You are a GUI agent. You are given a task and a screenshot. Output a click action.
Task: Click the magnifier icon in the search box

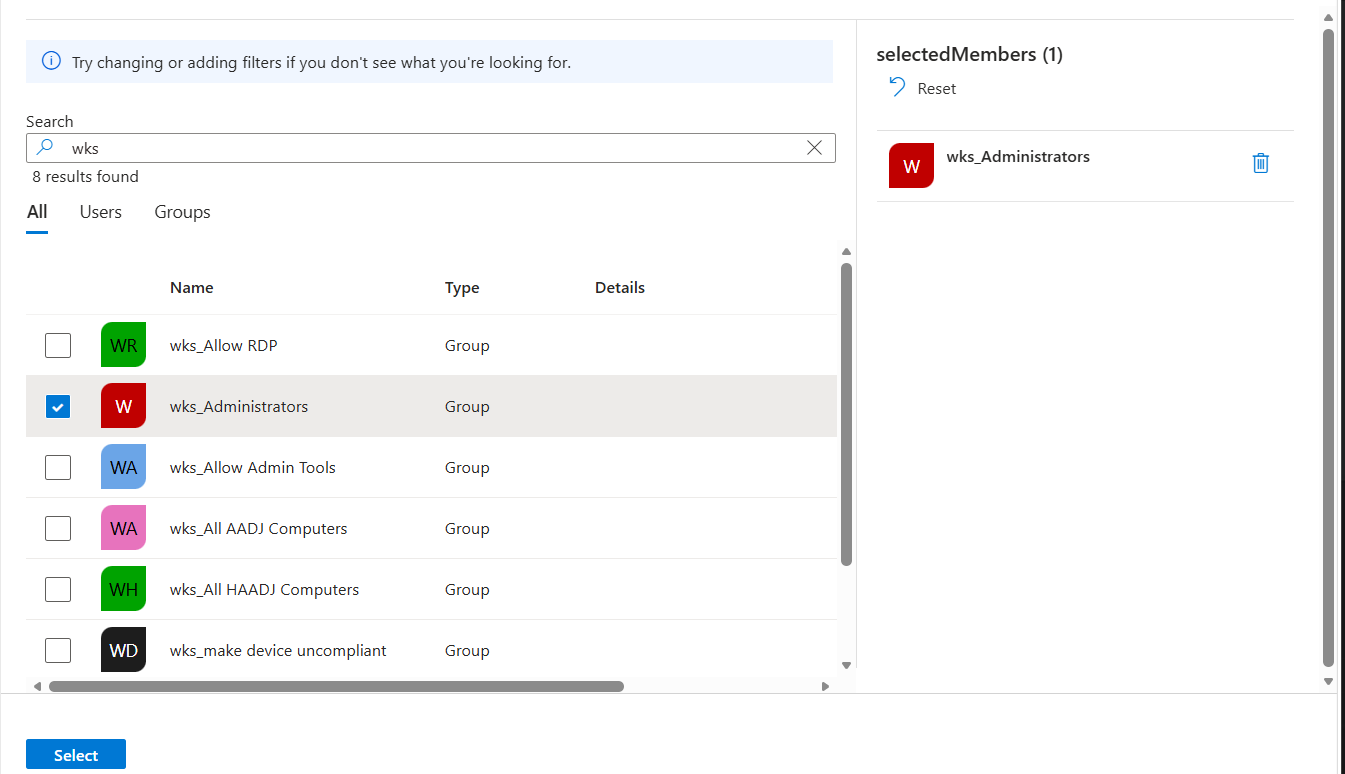pos(45,148)
